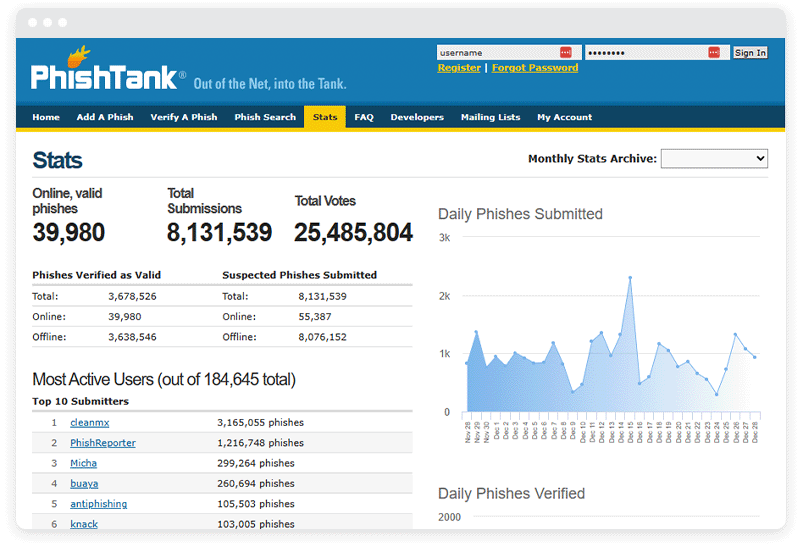This screenshot has height=545, width=800.
Task: Click the '299,264 phishes' count
Action: point(256,463)
